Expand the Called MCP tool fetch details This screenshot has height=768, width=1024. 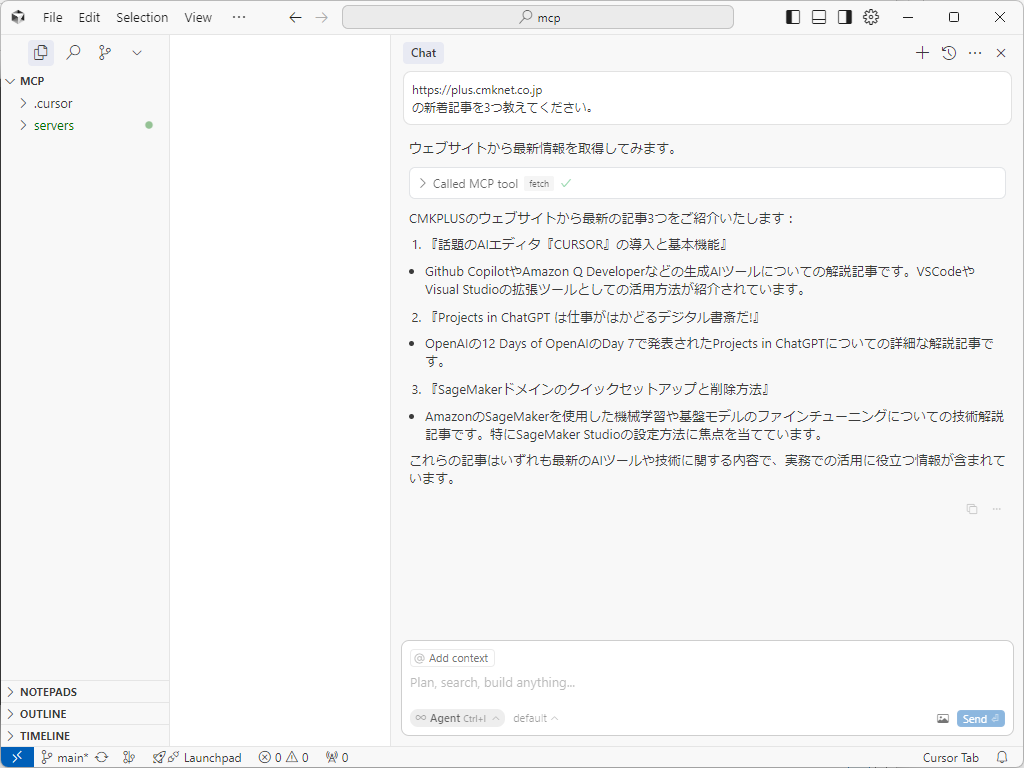click(x=475, y=183)
